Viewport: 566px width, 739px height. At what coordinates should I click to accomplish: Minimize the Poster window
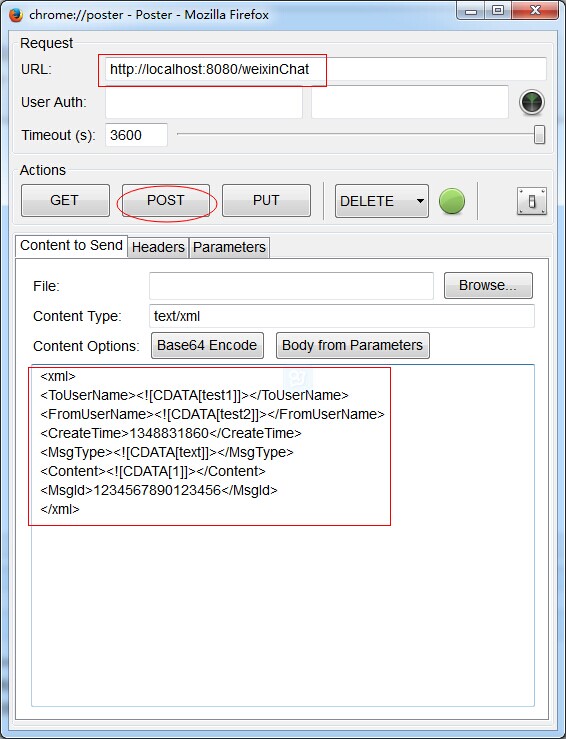click(471, 10)
